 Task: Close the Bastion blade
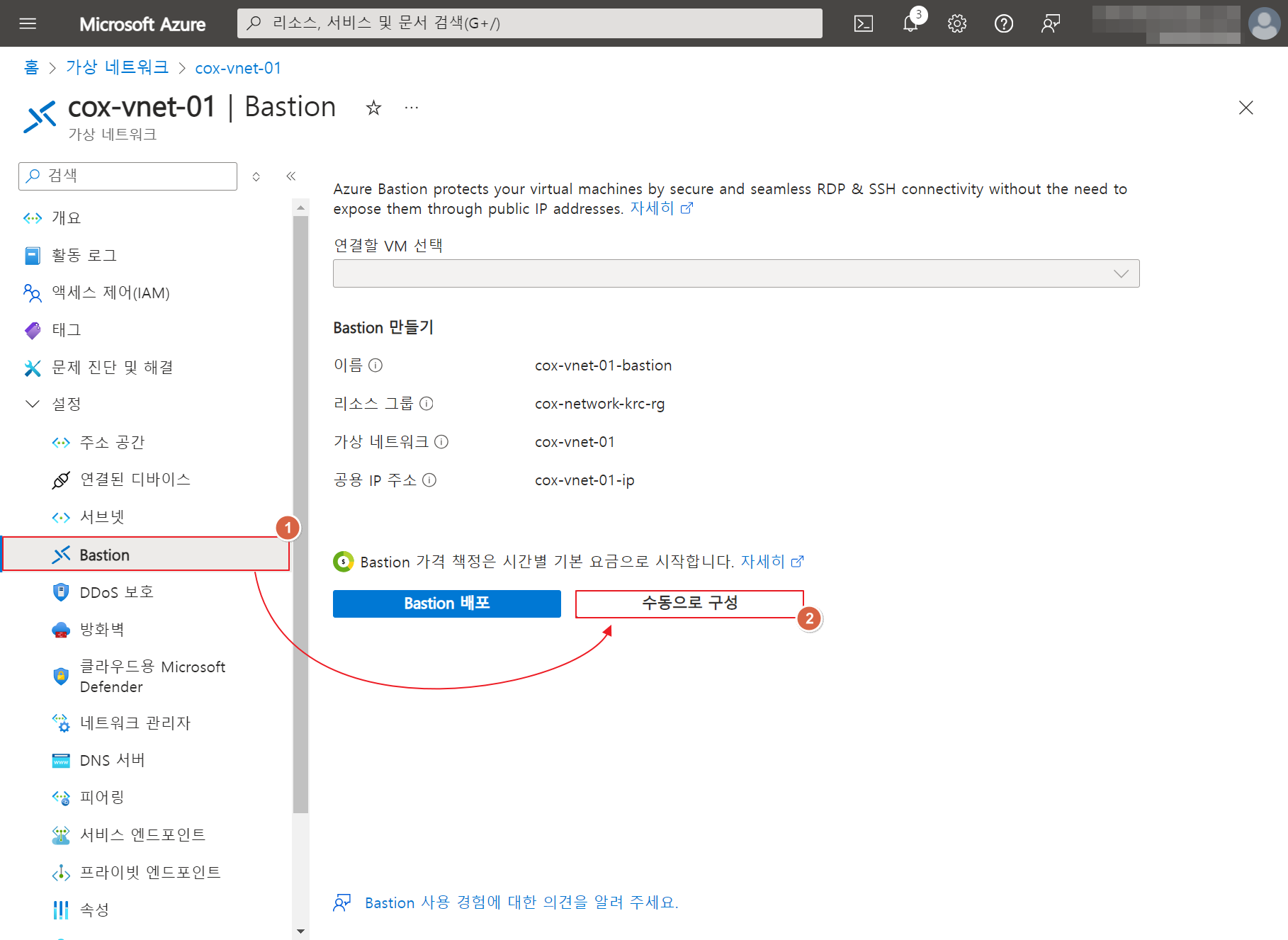tap(1245, 108)
